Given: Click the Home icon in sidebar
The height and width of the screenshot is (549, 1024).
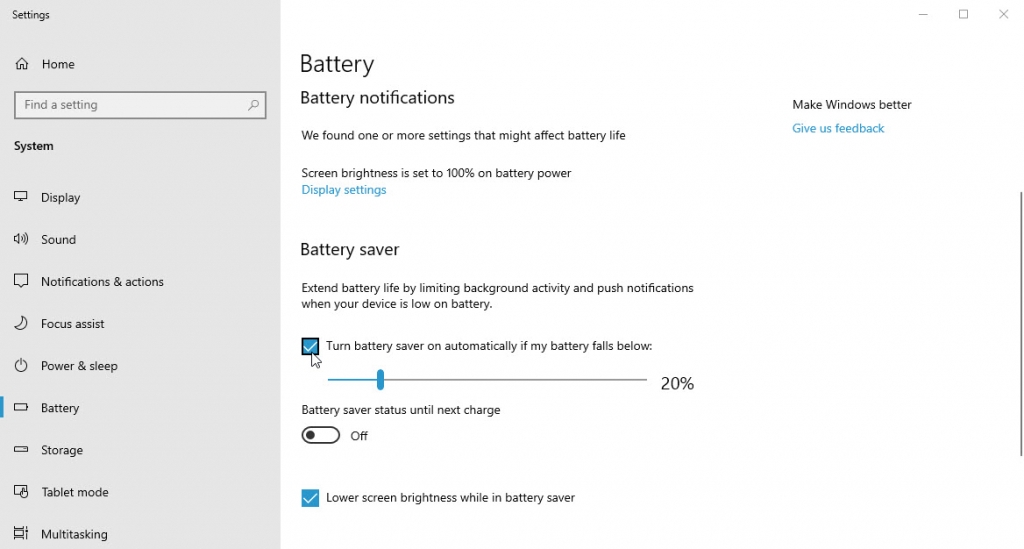Looking at the screenshot, I should [x=21, y=64].
